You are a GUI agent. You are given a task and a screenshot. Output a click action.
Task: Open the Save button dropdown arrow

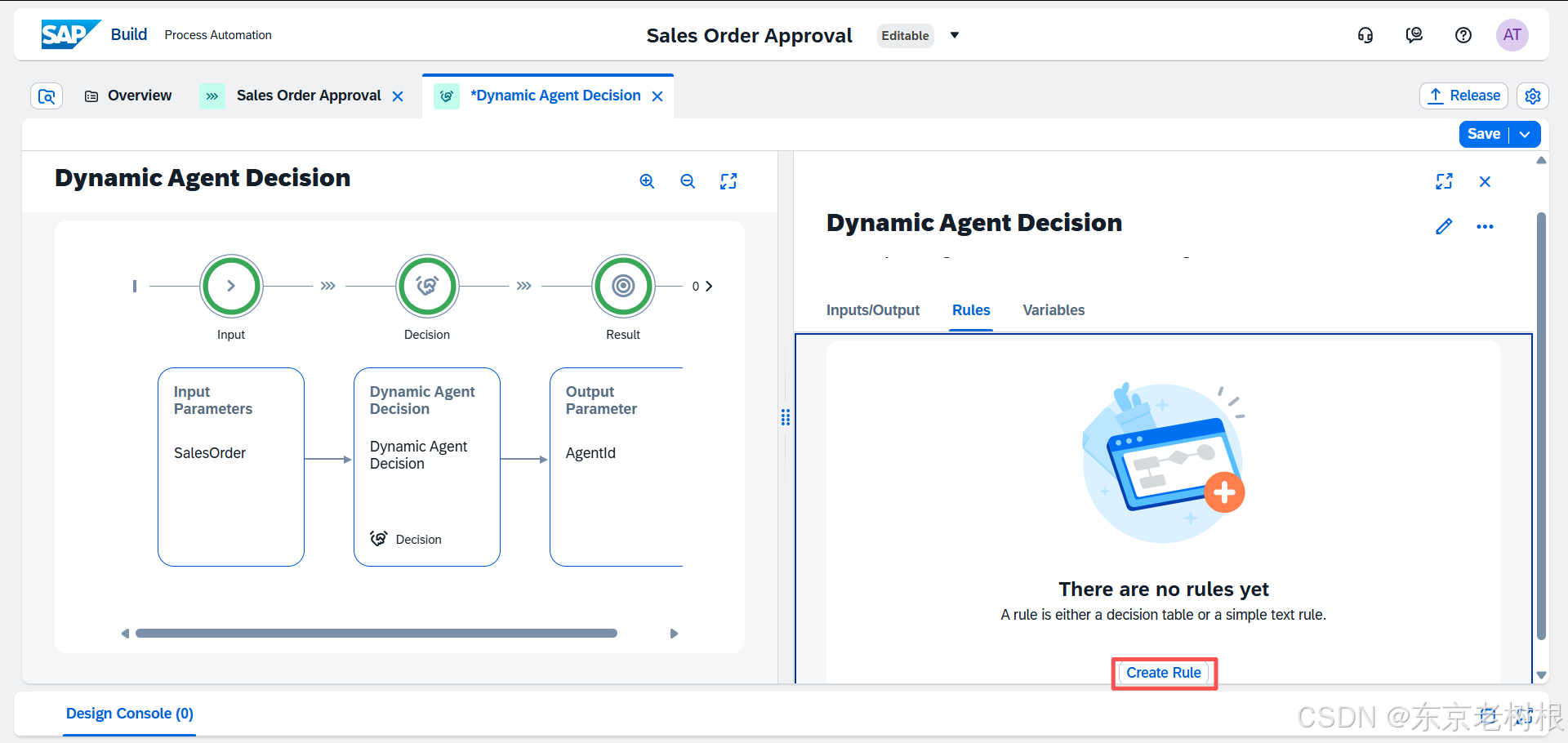(1525, 135)
